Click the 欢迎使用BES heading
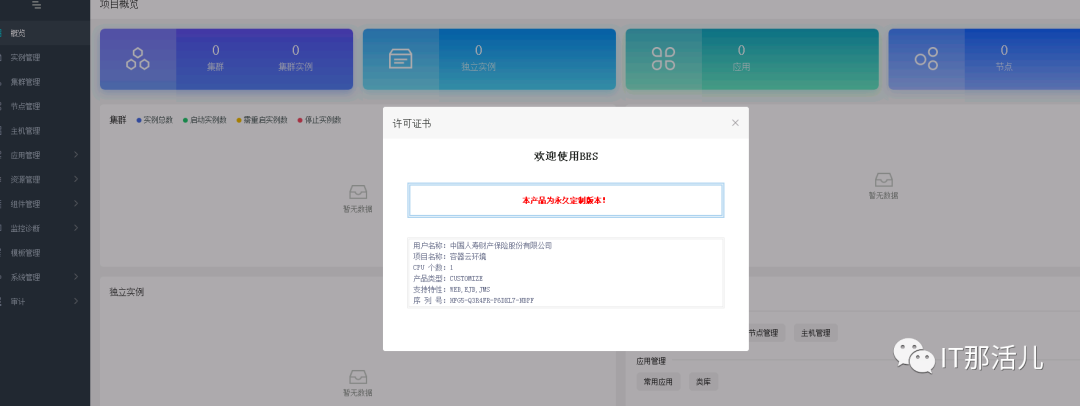Image resolution: width=1080 pixels, height=406 pixels. [x=566, y=156]
